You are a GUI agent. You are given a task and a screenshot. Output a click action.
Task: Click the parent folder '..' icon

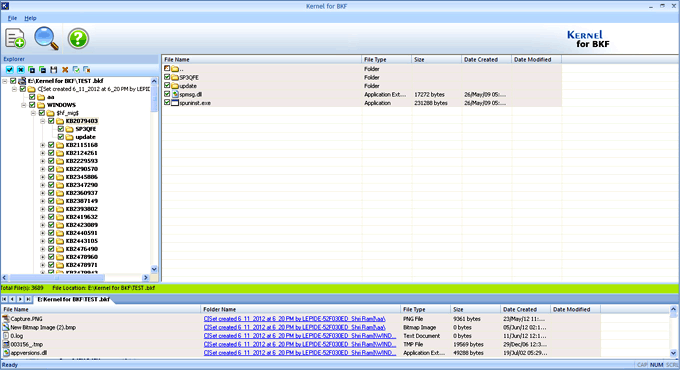coord(175,69)
